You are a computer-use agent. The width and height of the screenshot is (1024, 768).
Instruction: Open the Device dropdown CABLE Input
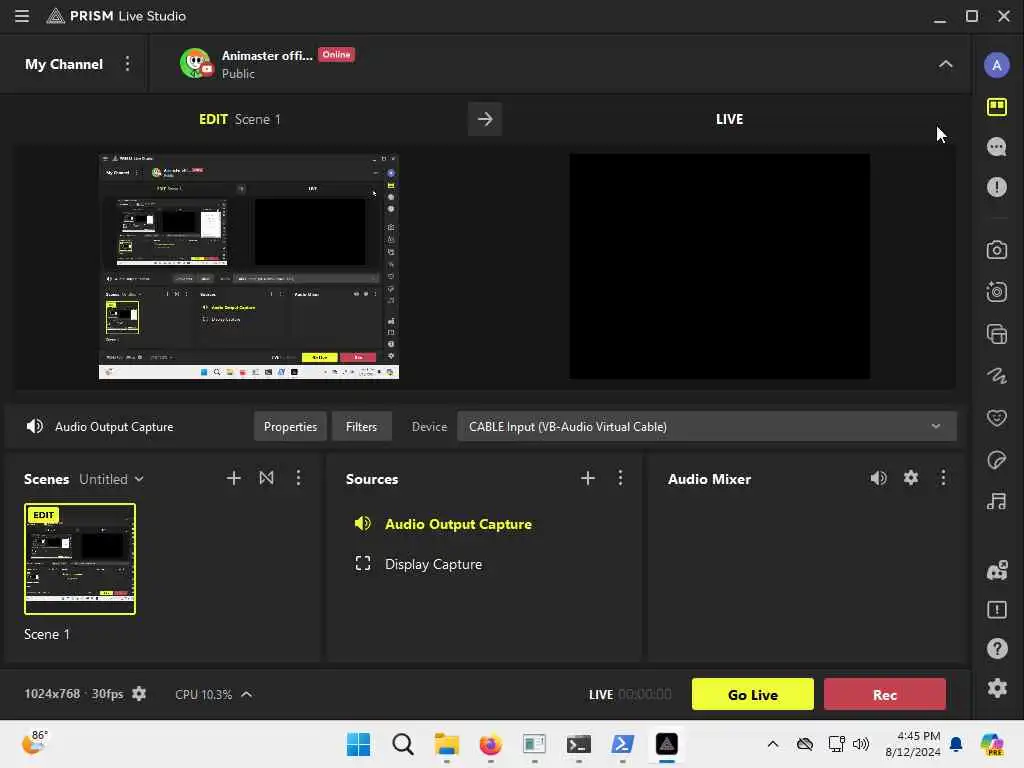pos(707,426)
